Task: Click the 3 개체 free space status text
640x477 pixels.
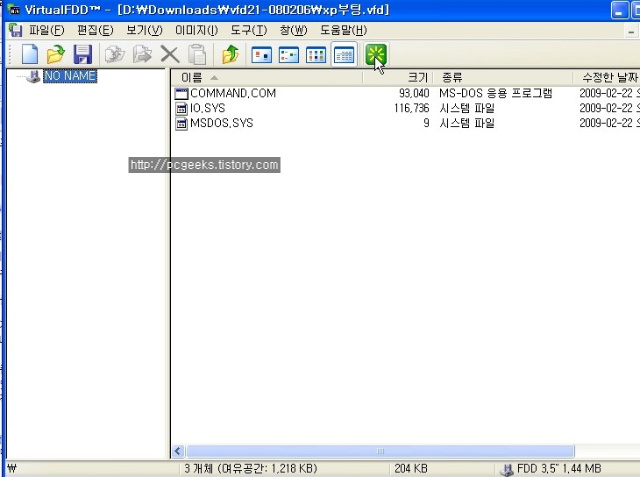Action: 250,469
